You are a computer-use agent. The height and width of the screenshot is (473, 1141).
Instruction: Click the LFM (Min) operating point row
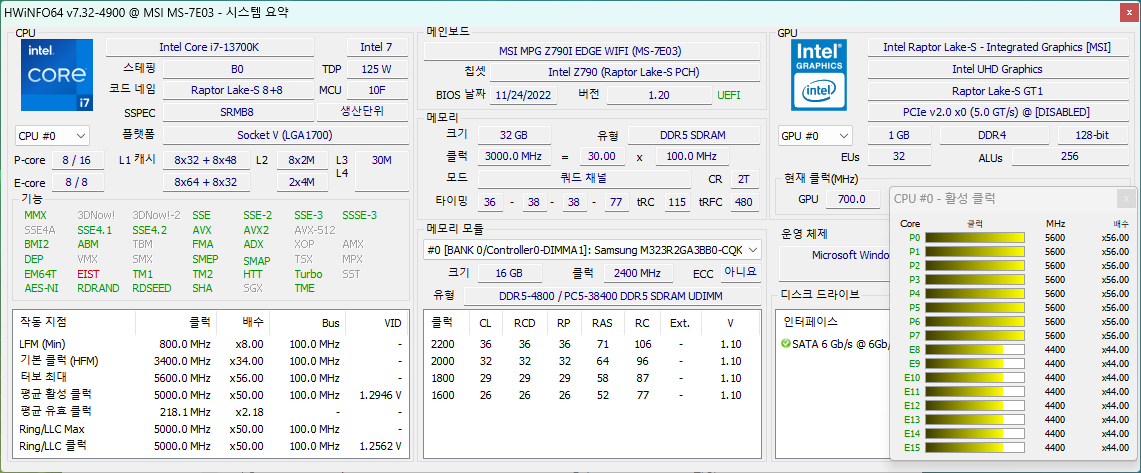(211, 343)
